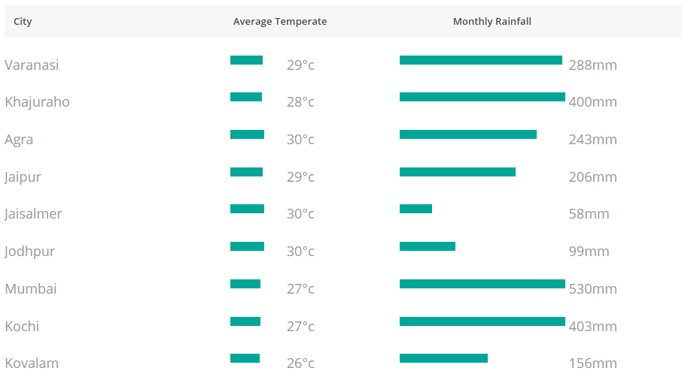The image size is (688, 386).
Task: Select the Khajuraho city name
Action: click(37, 102)
